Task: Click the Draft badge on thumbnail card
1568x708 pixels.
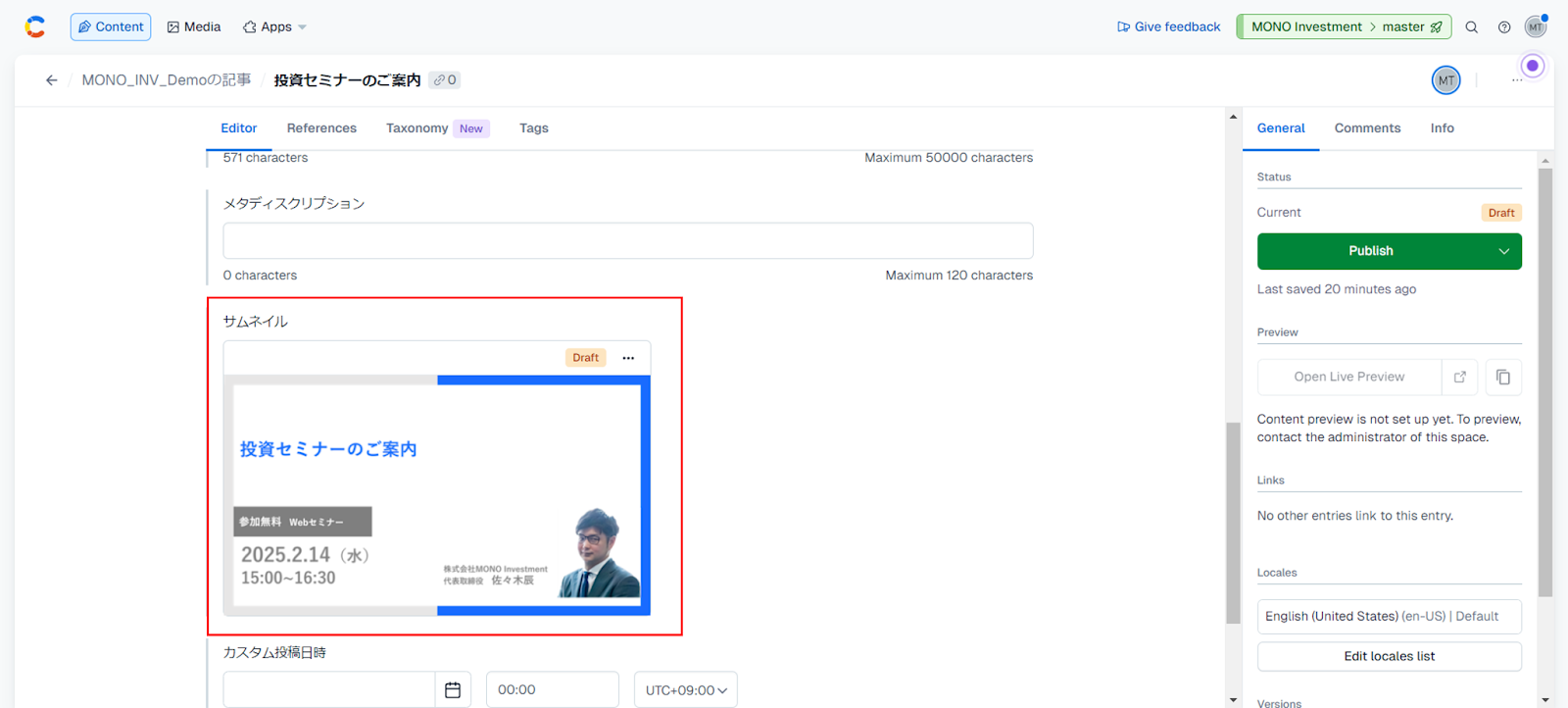Action: pos(585,358)
